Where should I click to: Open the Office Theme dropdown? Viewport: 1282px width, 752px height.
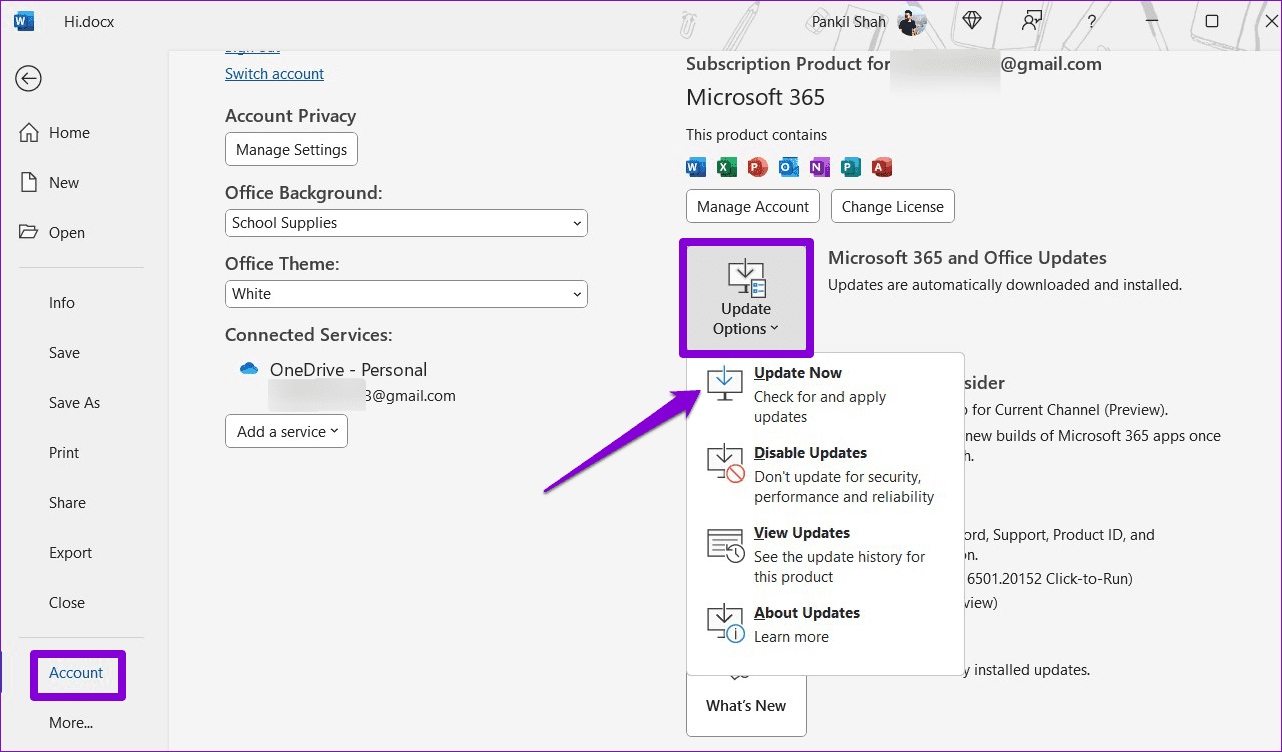coord(406,294)
